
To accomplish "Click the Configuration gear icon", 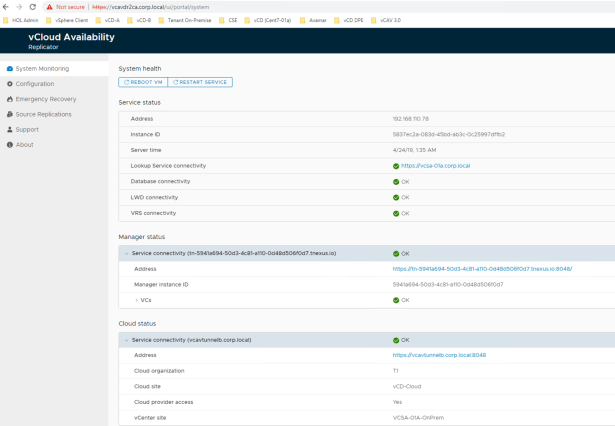I will 9,84.
